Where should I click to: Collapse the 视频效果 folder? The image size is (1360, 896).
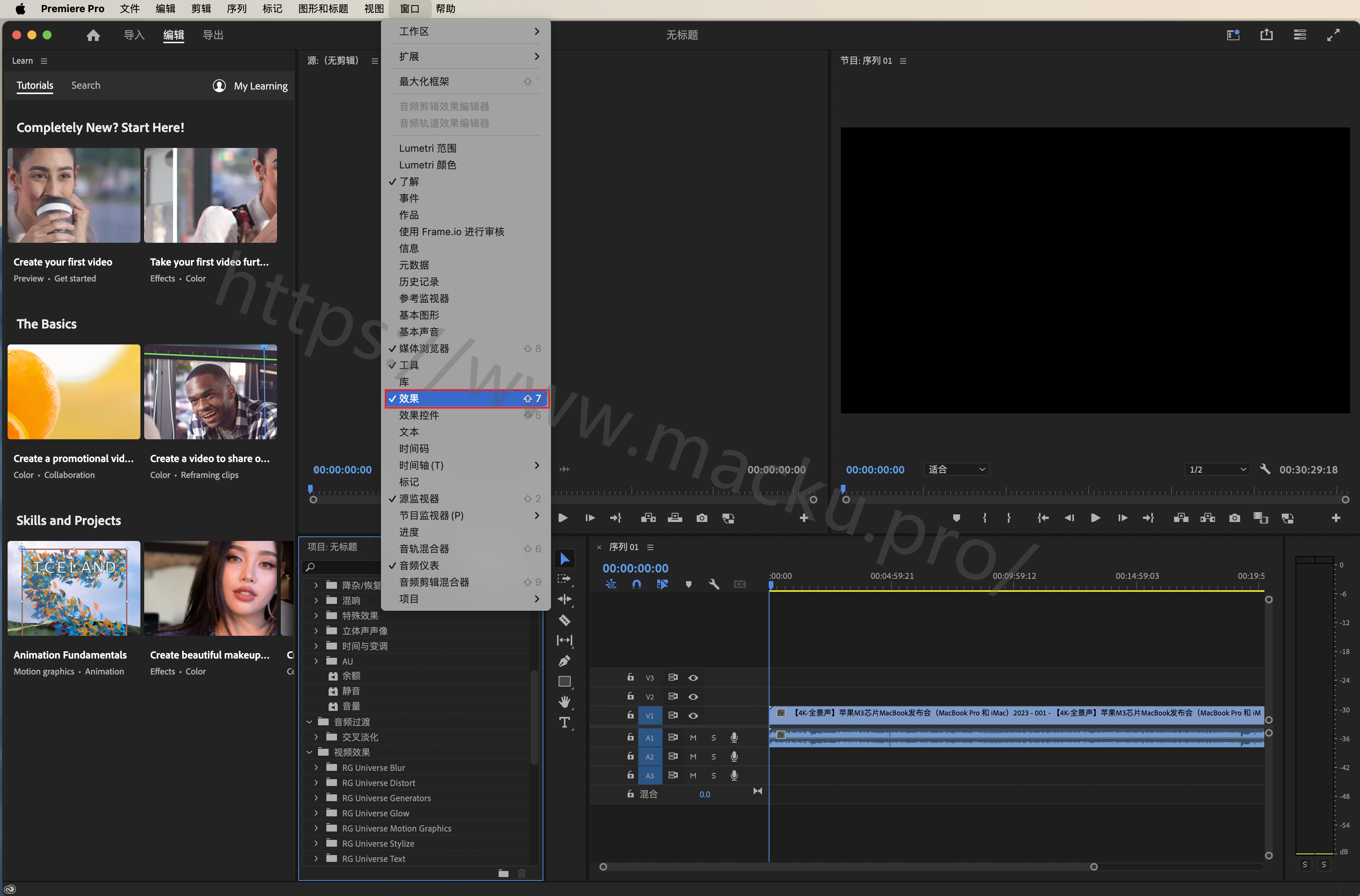[309, 752]
